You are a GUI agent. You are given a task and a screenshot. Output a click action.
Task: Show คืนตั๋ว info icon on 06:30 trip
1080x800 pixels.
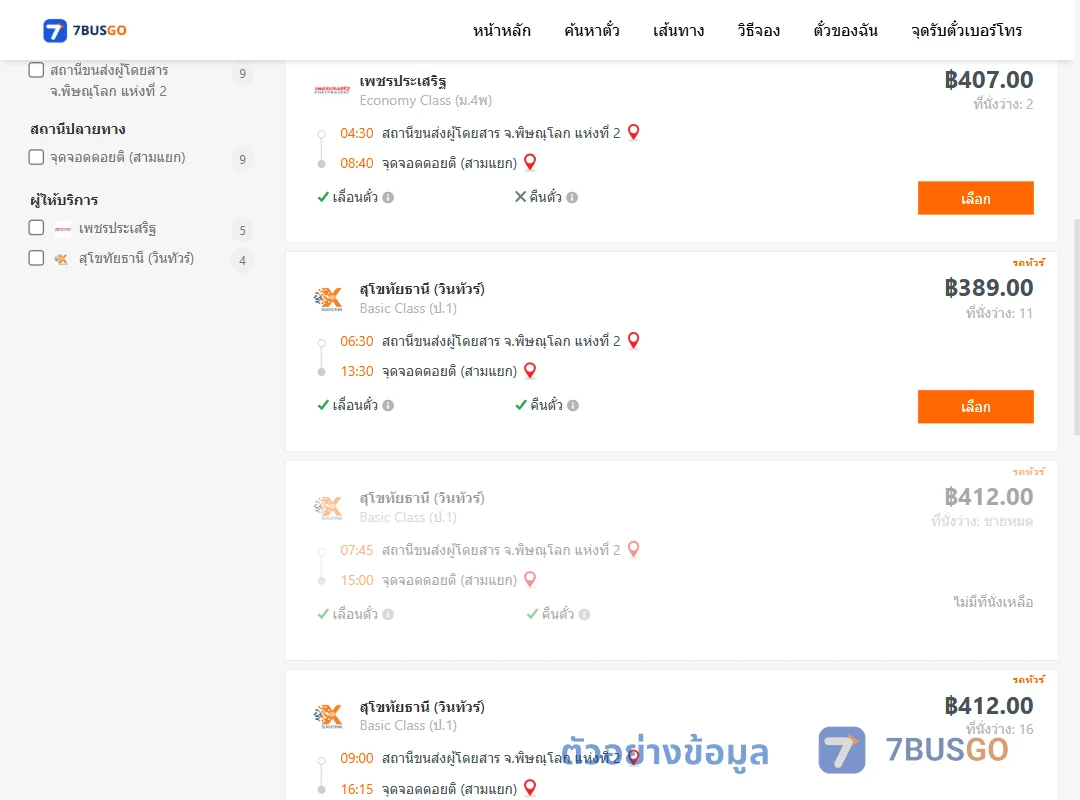click(573, 406)
